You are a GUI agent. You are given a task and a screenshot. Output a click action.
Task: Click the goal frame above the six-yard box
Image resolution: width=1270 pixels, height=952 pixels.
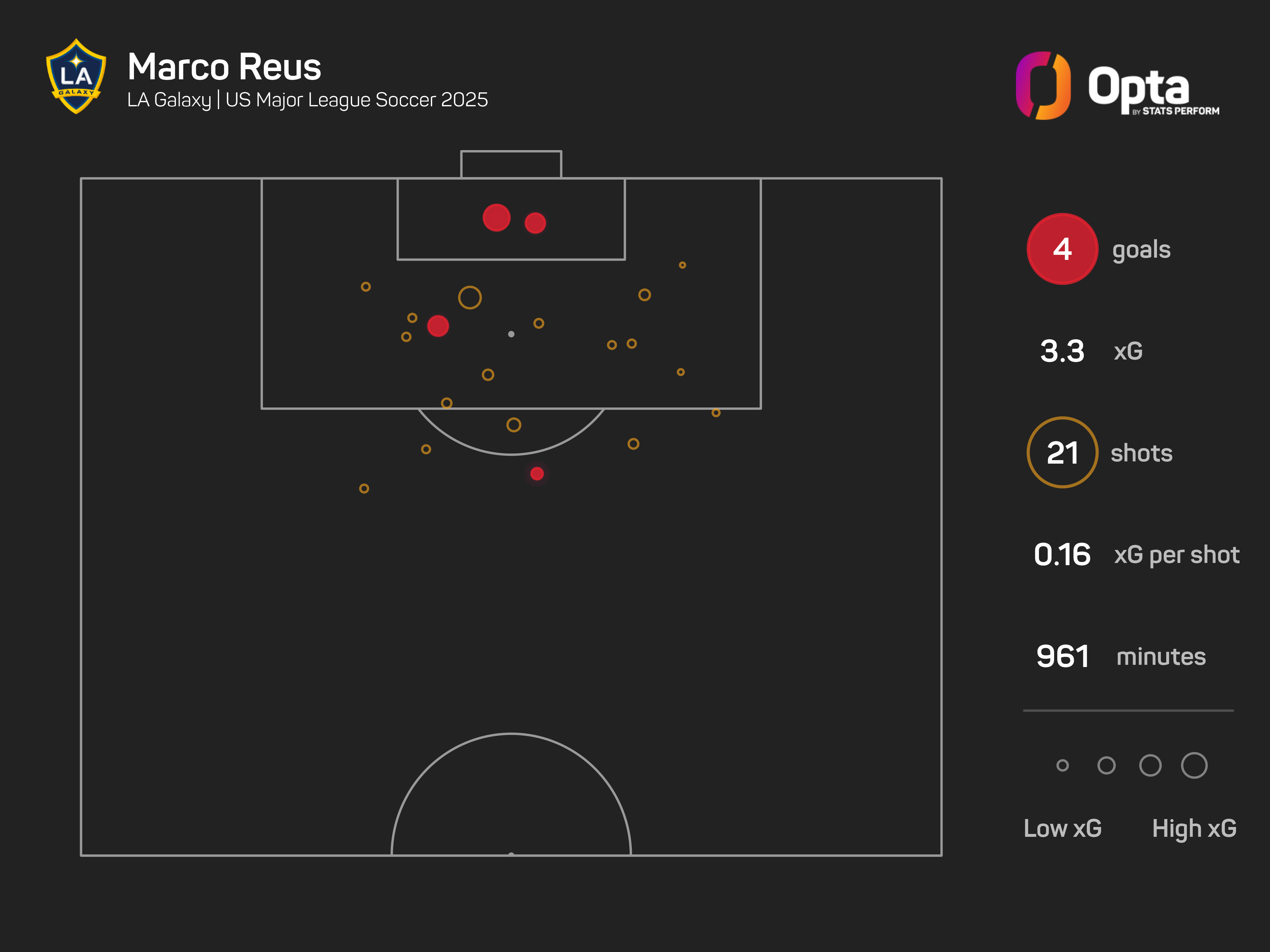pos(511,164)
